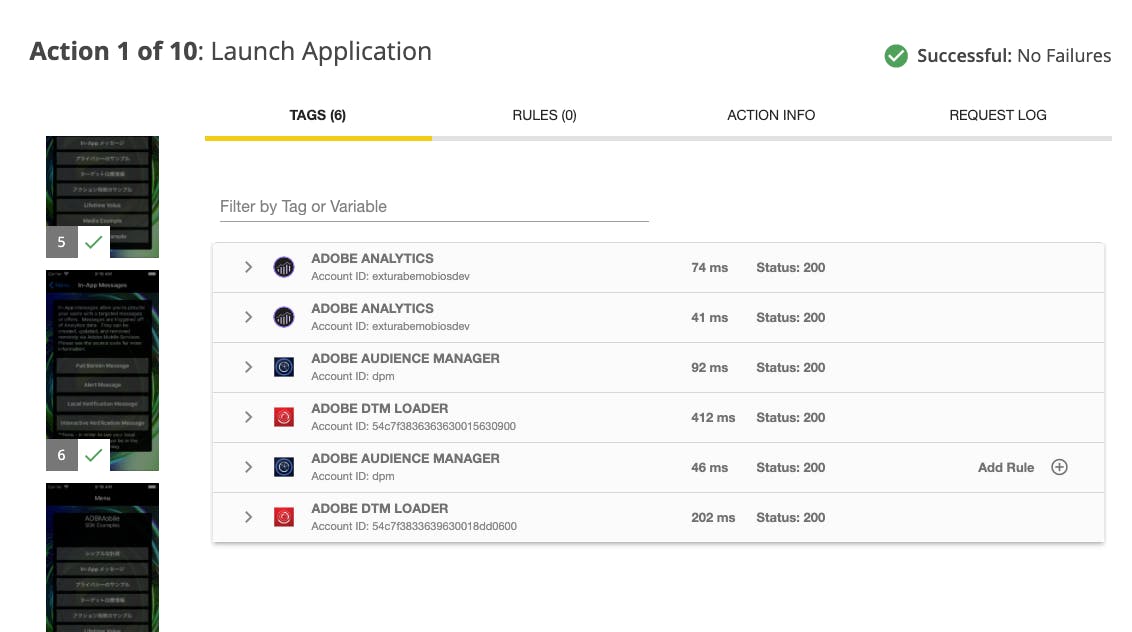Click the green Successful checkmark icon
Image resolution: width=1132 pixels, height=632 pixels.
click(x=896, y=56)
